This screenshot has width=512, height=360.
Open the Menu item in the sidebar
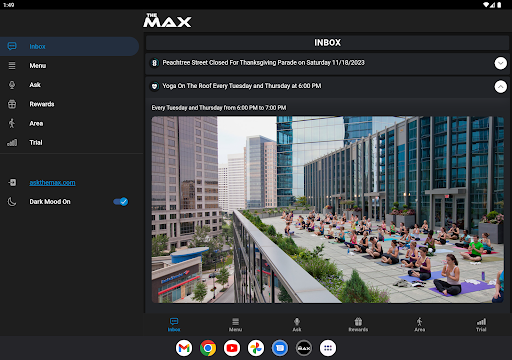[x=69, y=66]
